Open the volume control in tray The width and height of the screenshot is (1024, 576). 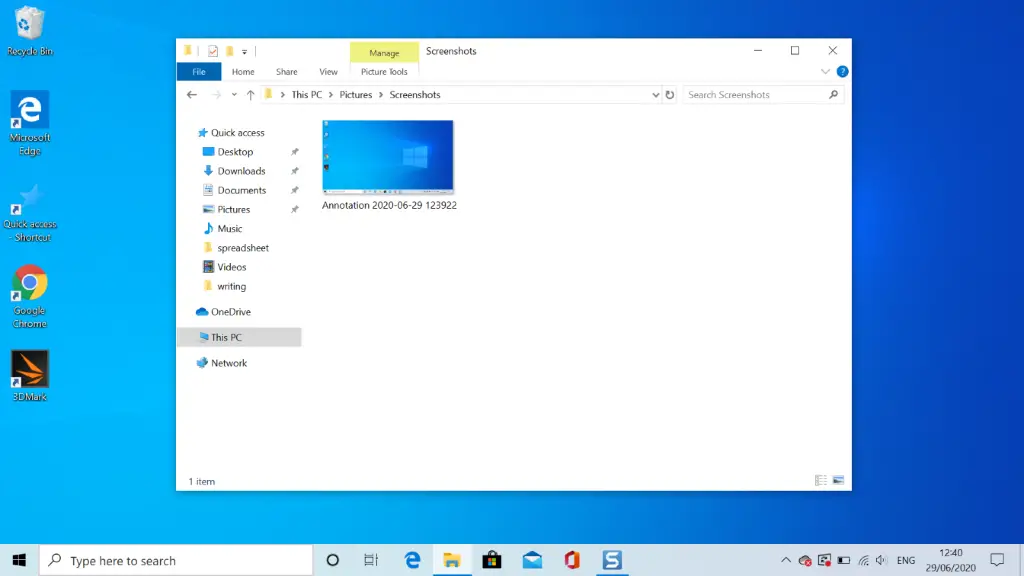tap(881, 560)
